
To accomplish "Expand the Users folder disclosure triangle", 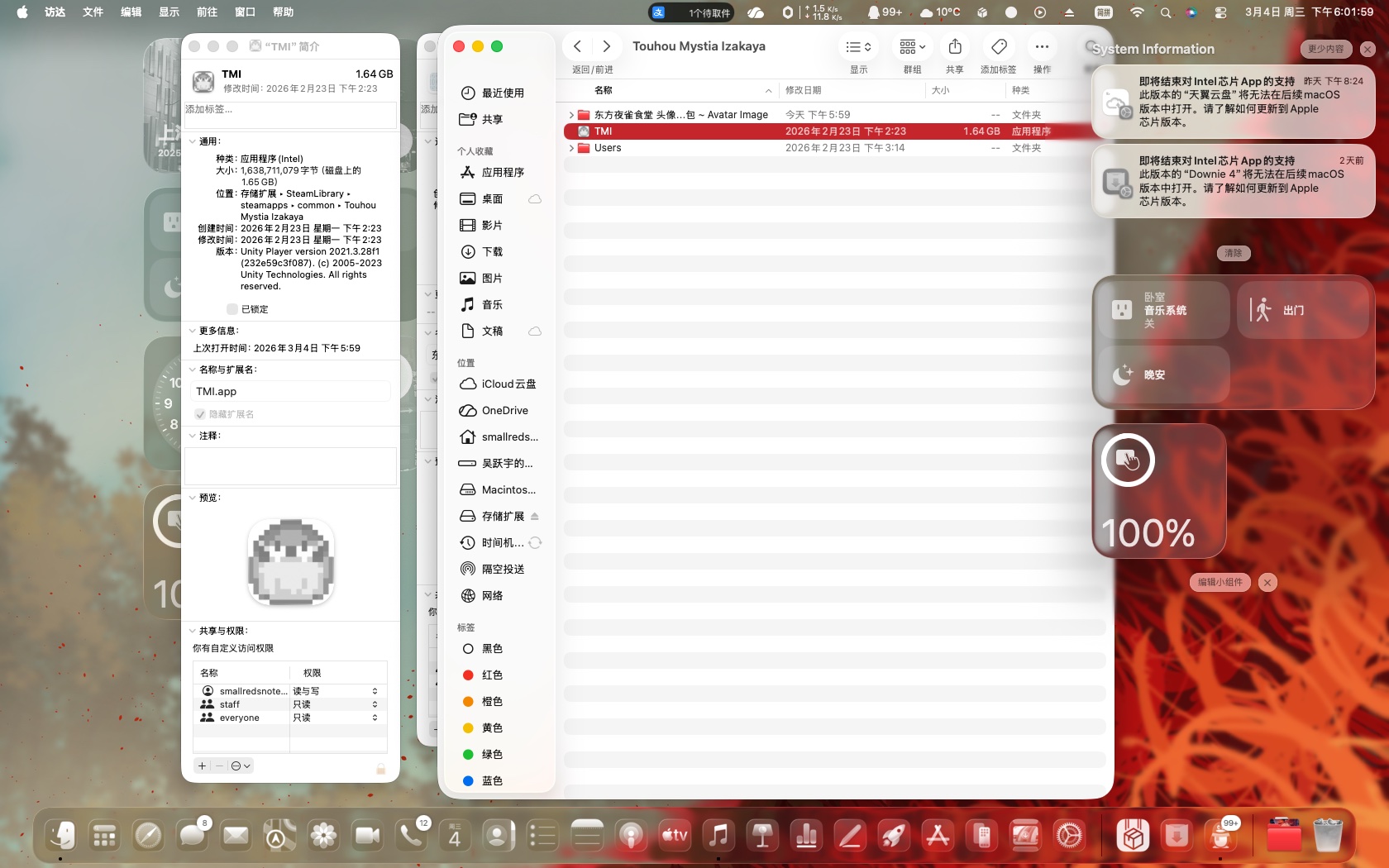I will tap(571, 148).
